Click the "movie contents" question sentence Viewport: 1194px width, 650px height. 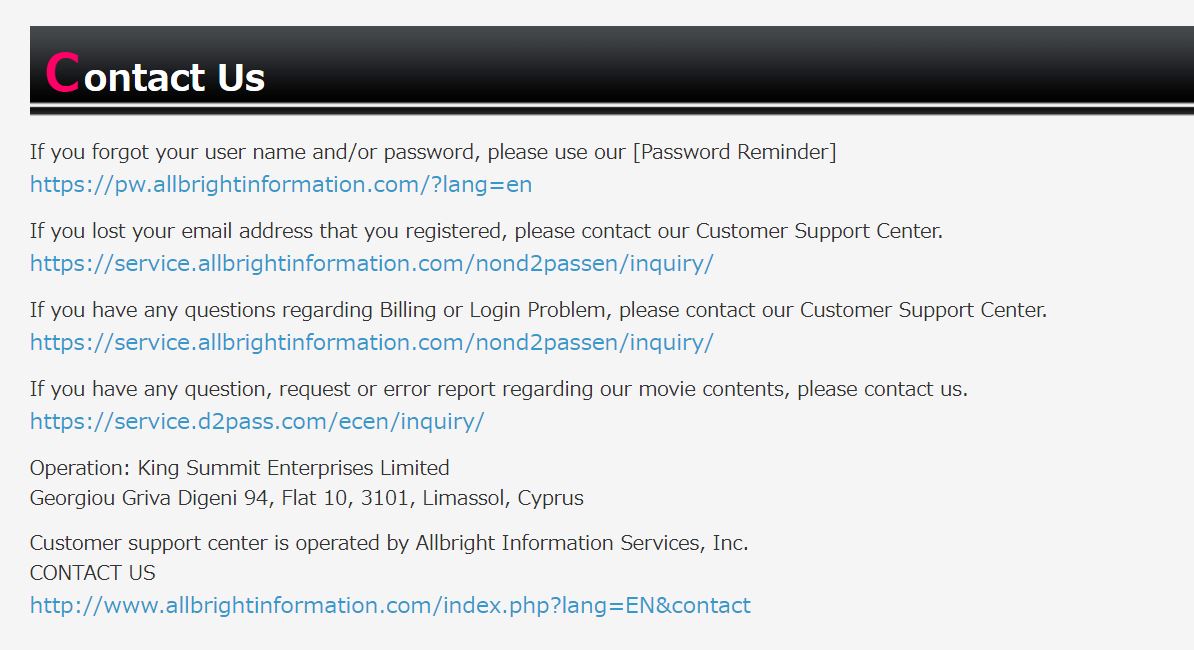499,390
